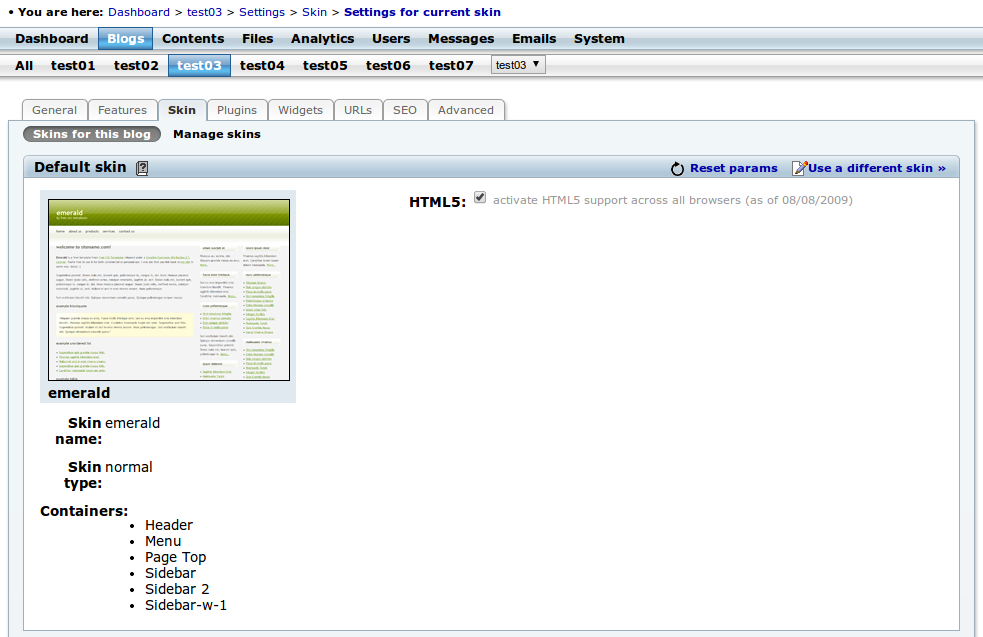
Task: Click the Reset params link
Action: (733, 168)
